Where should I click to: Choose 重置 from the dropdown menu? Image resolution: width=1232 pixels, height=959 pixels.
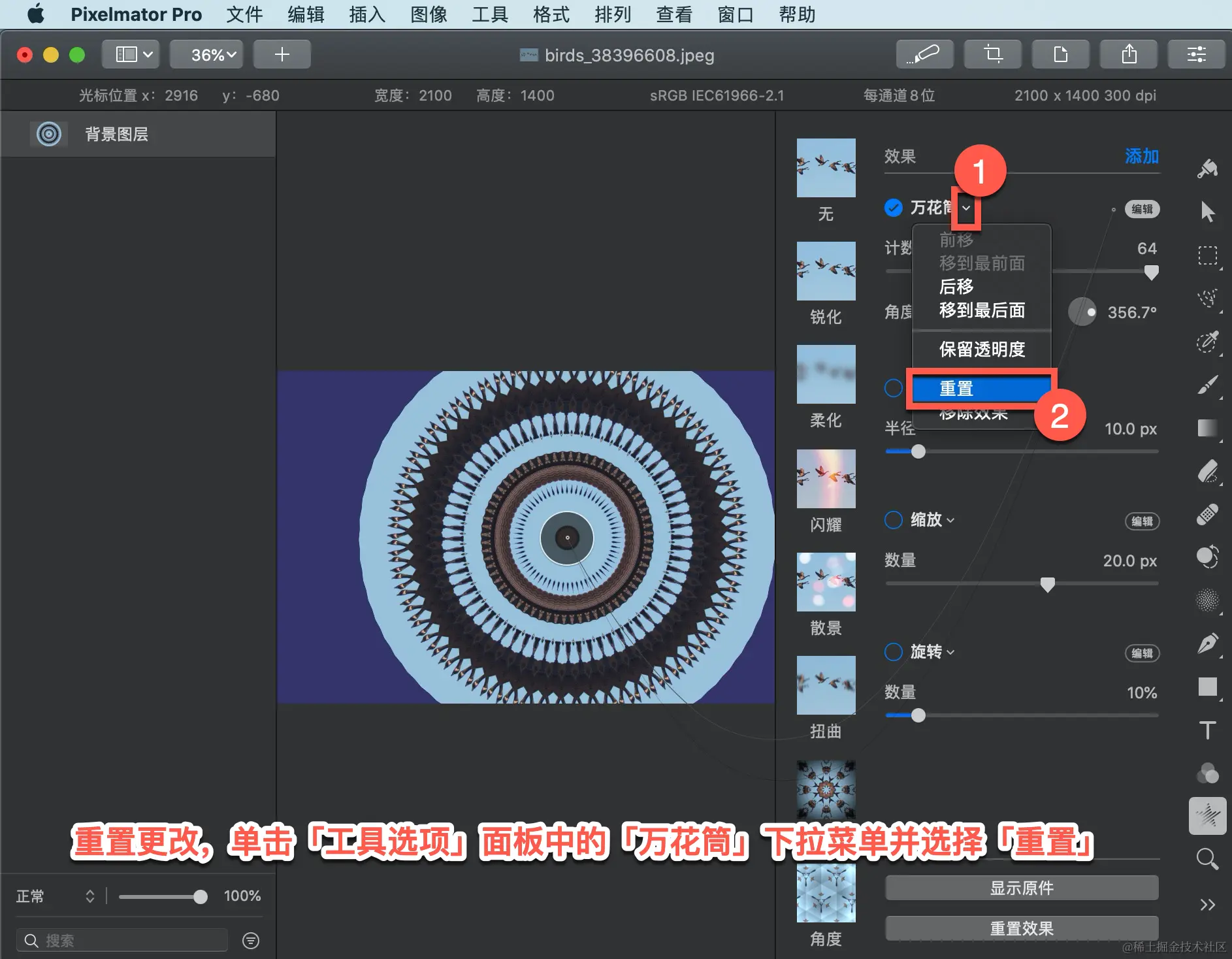tap(981, 389)
